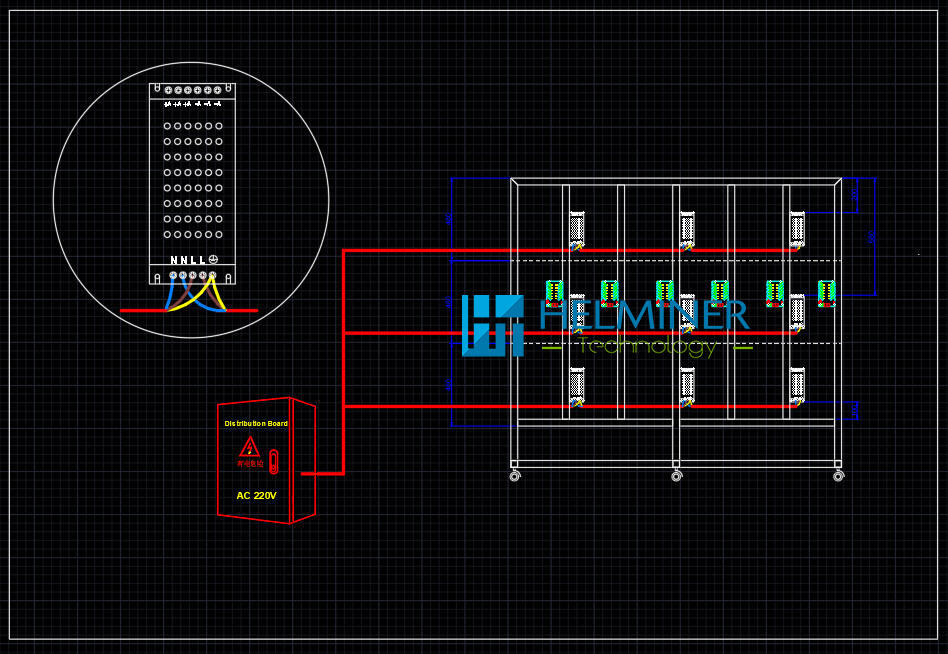The image size is (948, 654).
Task: Click the rightmost green terminal block module
Action: tap(826, 292)
